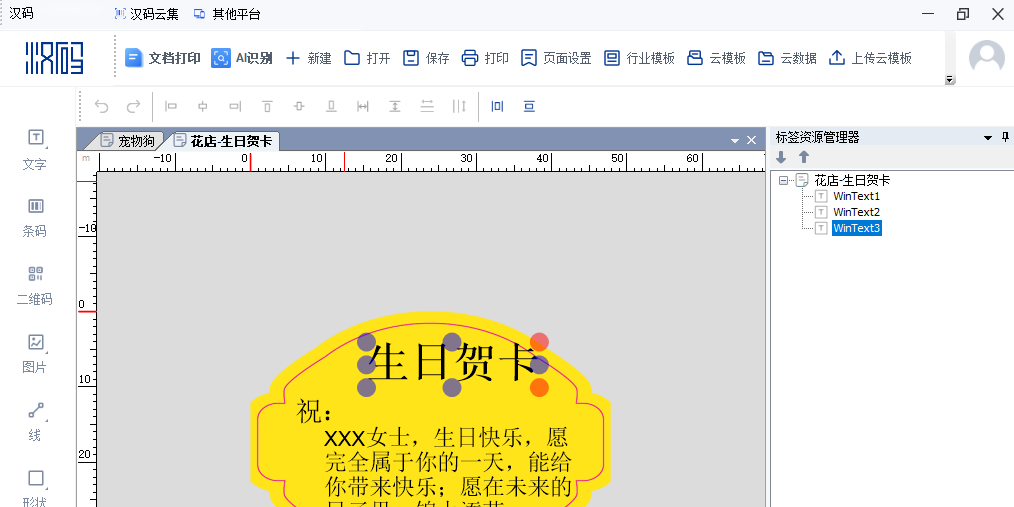The width and height of the screenshot is (1014, 507).
Task: Create a new label with 新建
Action: click(x=308, y=58)
